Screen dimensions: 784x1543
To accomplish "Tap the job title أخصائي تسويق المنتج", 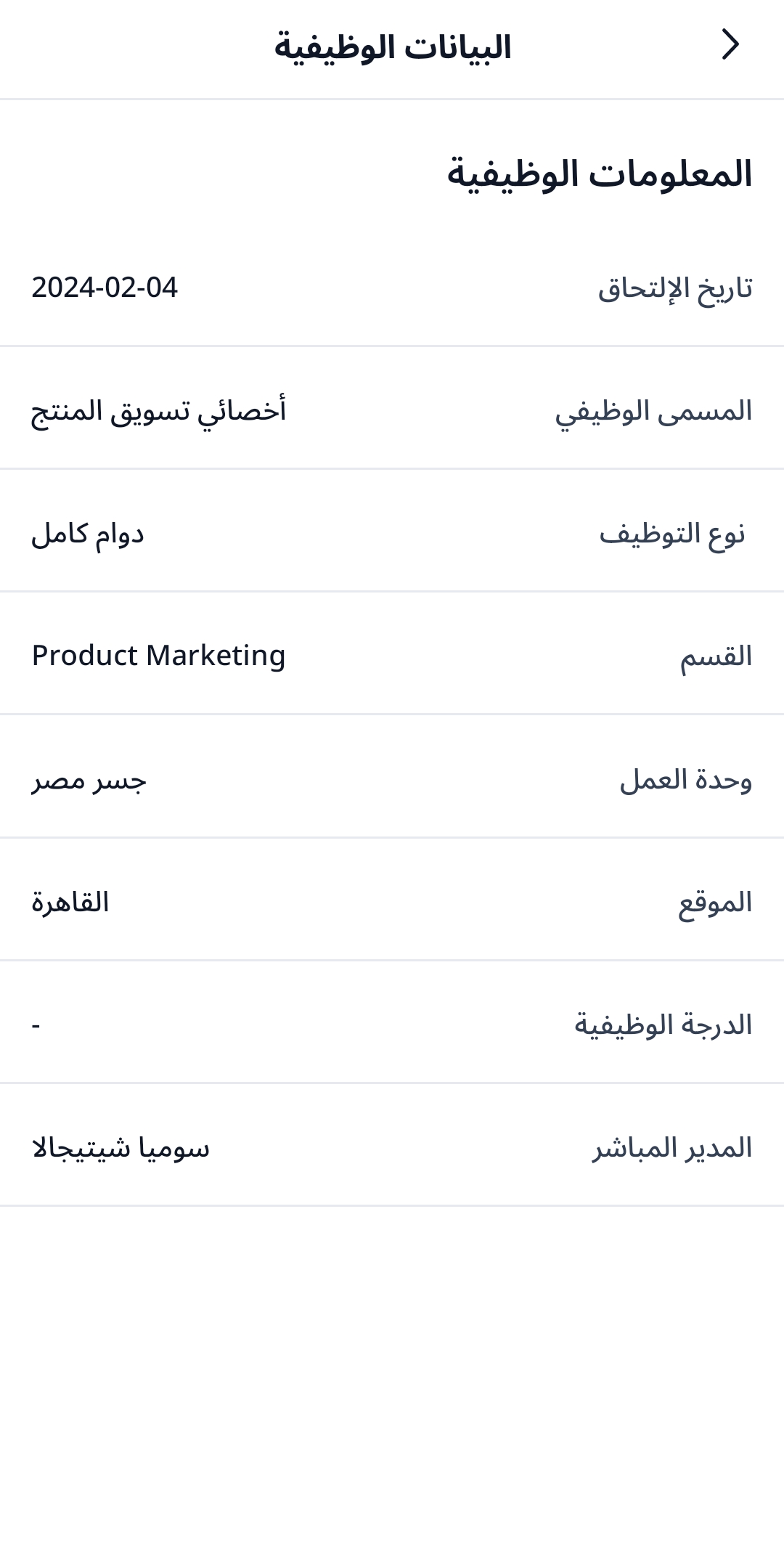I will click(158, 411).
